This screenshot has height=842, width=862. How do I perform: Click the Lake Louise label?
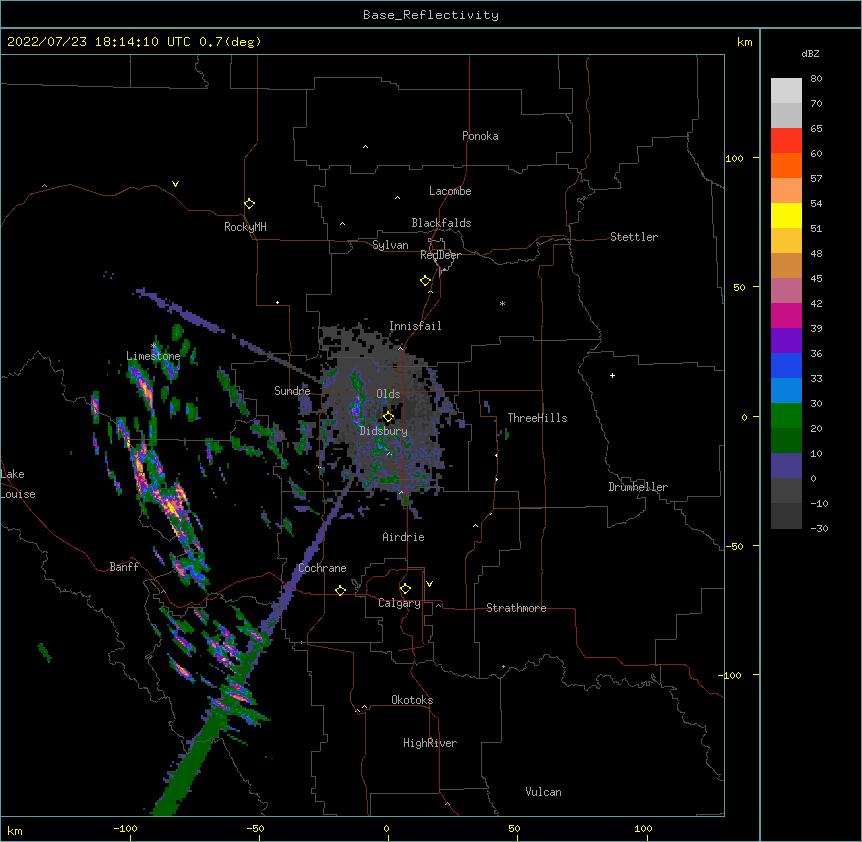pos(18,484)
